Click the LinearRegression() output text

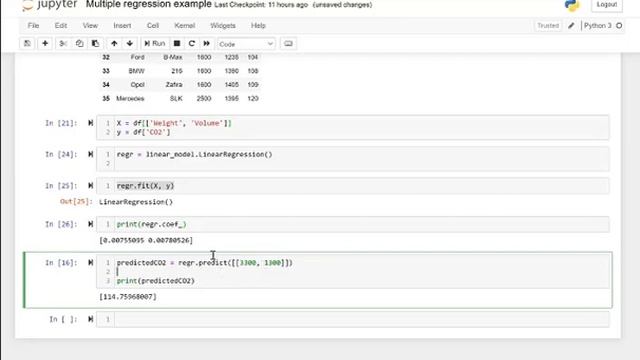click(x=136, y=202)
